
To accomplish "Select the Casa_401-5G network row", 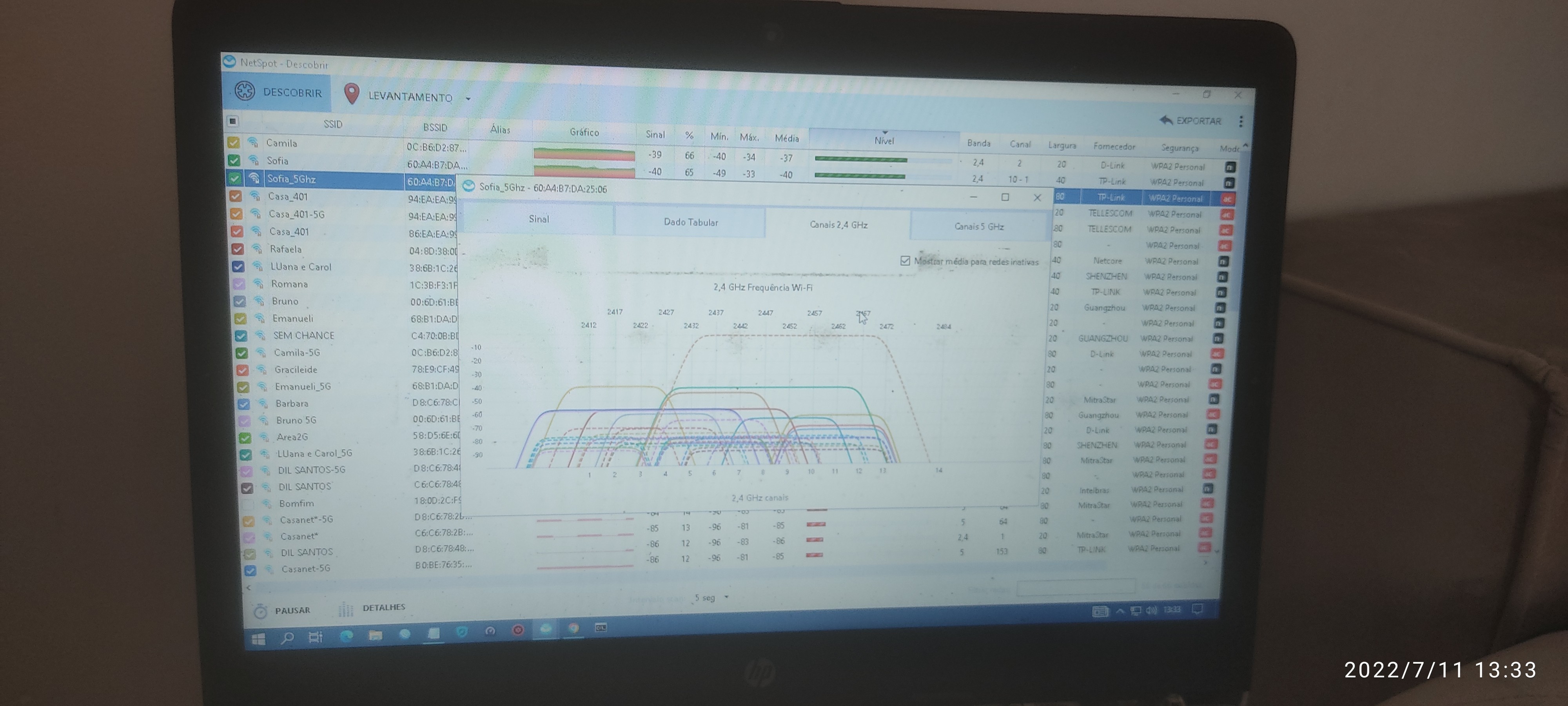I will [x=297, y=215].
